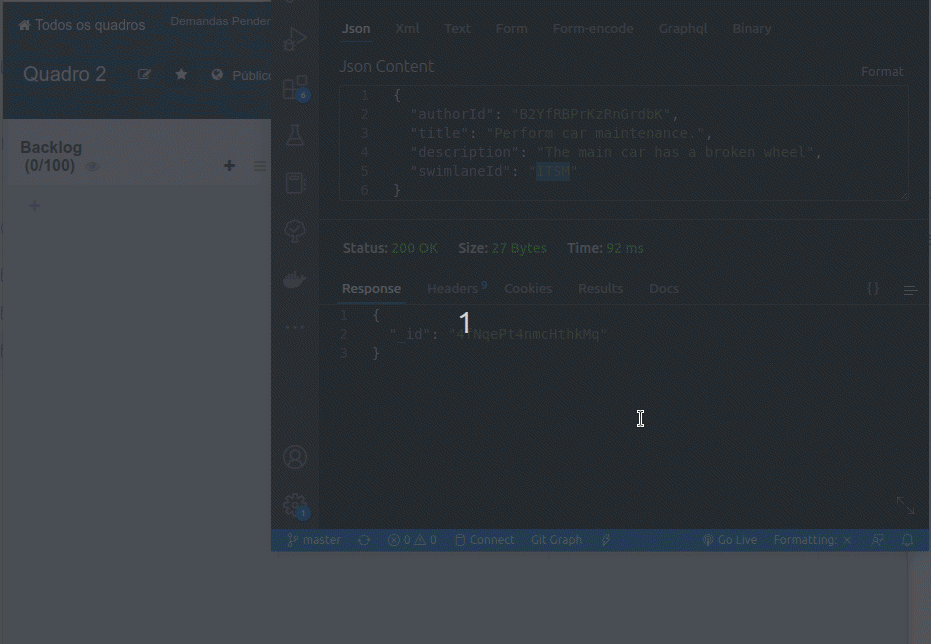Open the response options lines menu icon
The width and height of the screenshot is (931, 644).
point(910,290)
